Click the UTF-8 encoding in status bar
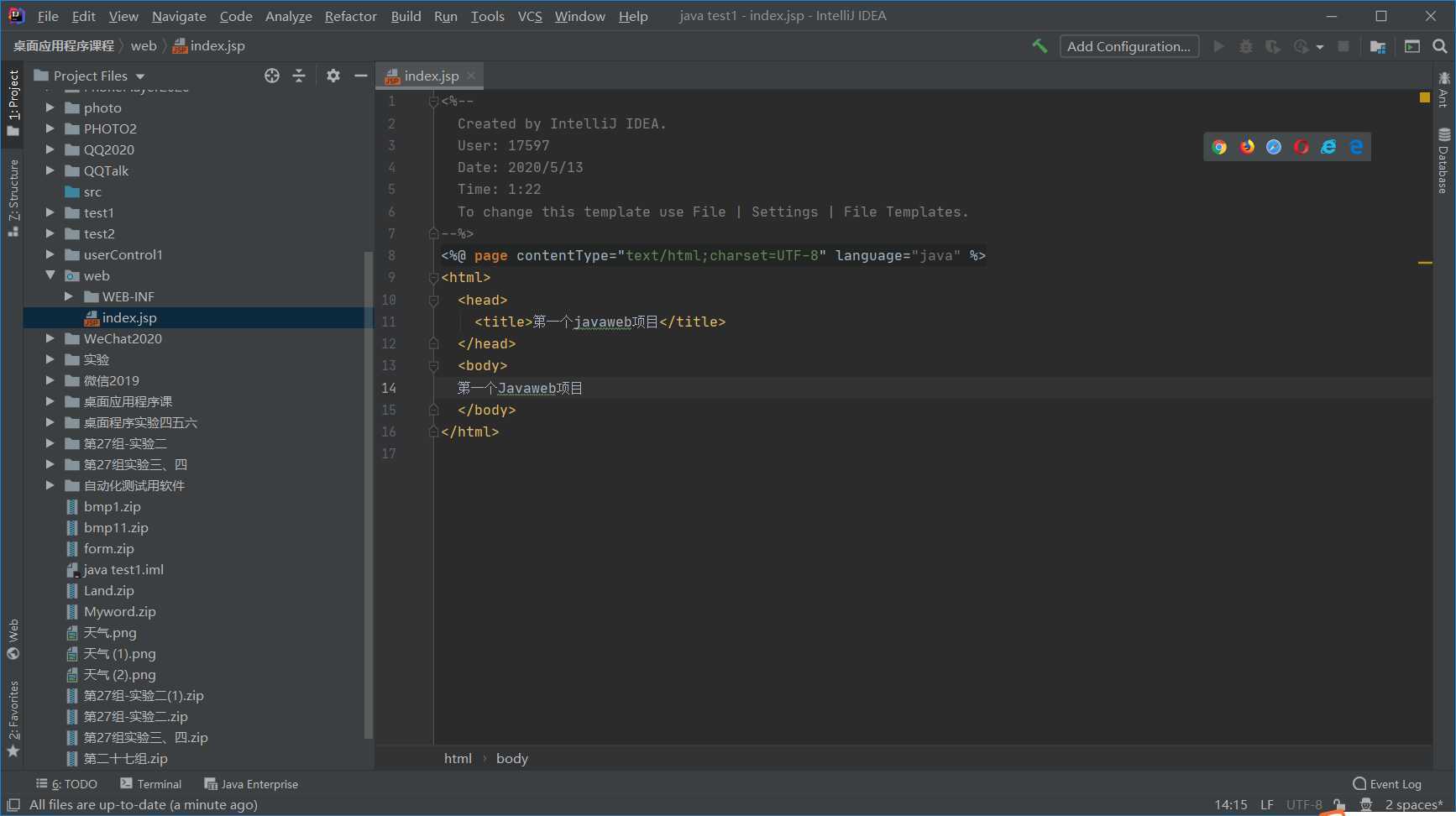 click(x=1304, y=804)
